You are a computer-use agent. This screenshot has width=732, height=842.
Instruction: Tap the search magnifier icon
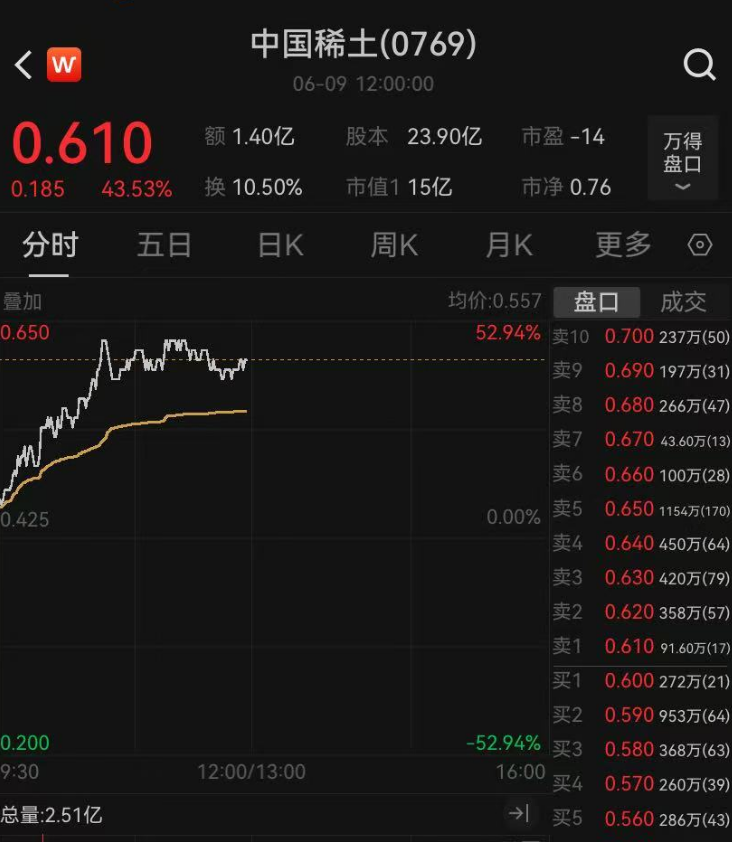pyautogui.click(x=699, y=65)
